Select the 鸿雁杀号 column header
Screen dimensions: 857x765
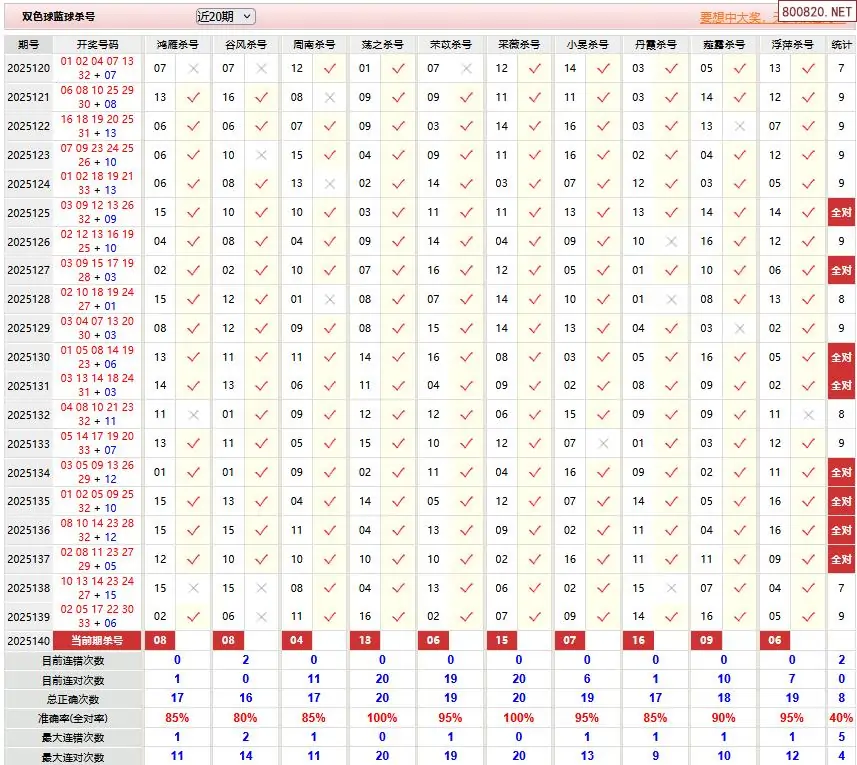(177, 45)
